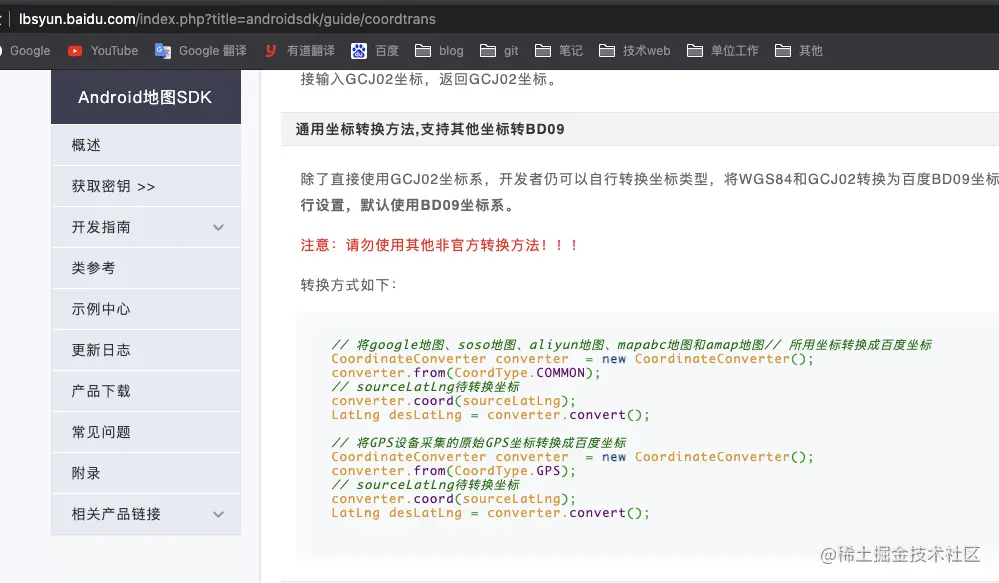Open the 概述 sidebar item
This screenshot has width=999, height=583.
point(146,145)
